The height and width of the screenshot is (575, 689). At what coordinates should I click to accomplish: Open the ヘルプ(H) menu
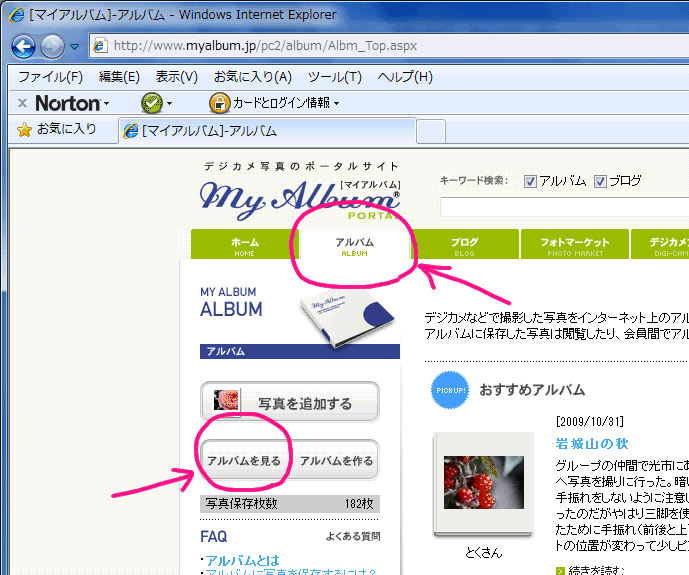pos(405,77)
